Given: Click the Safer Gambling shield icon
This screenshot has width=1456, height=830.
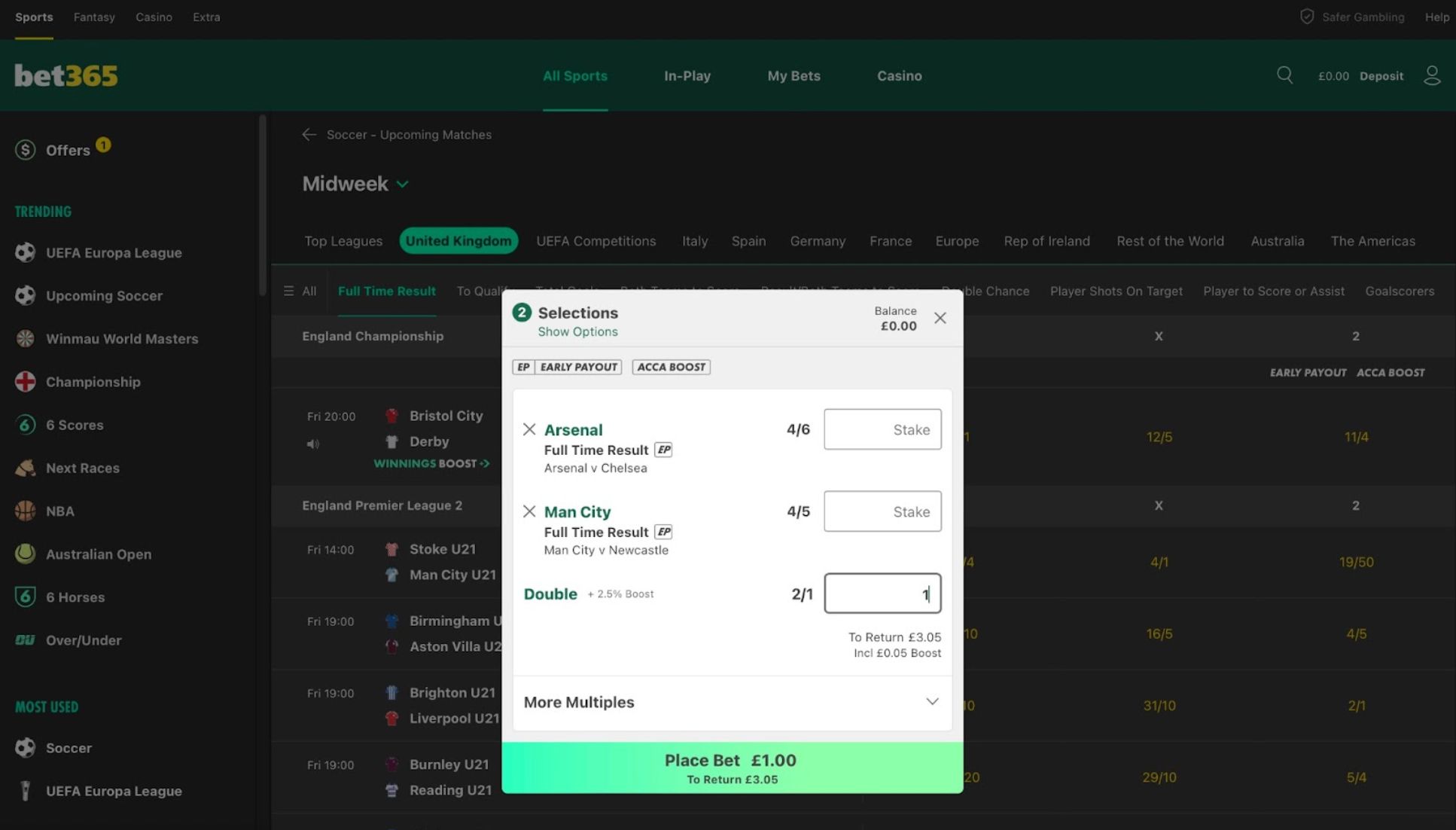Looking at the screenshot, I should [x=1308, y=16].
